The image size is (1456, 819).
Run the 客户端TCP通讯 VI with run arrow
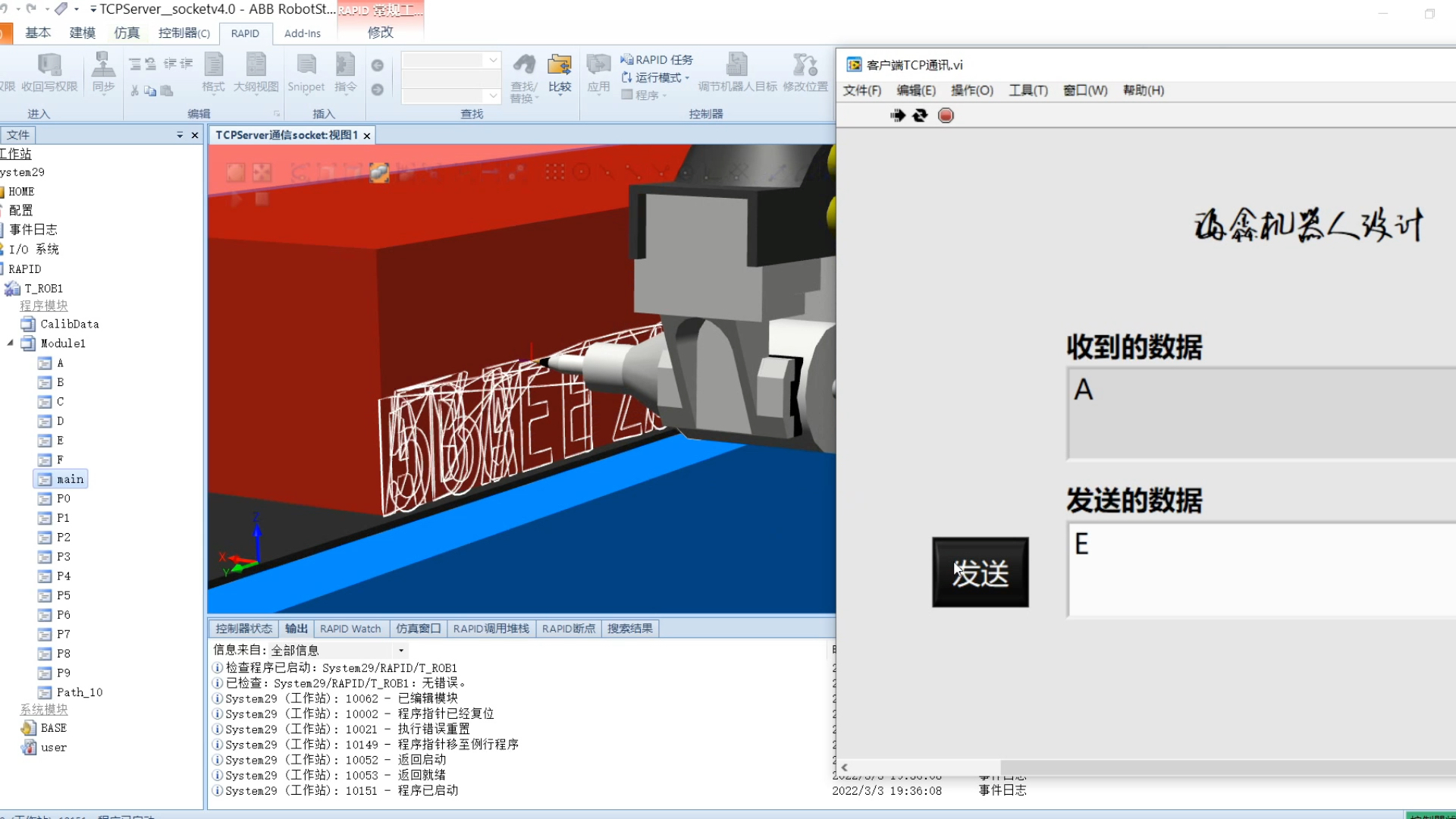point(897,115)
